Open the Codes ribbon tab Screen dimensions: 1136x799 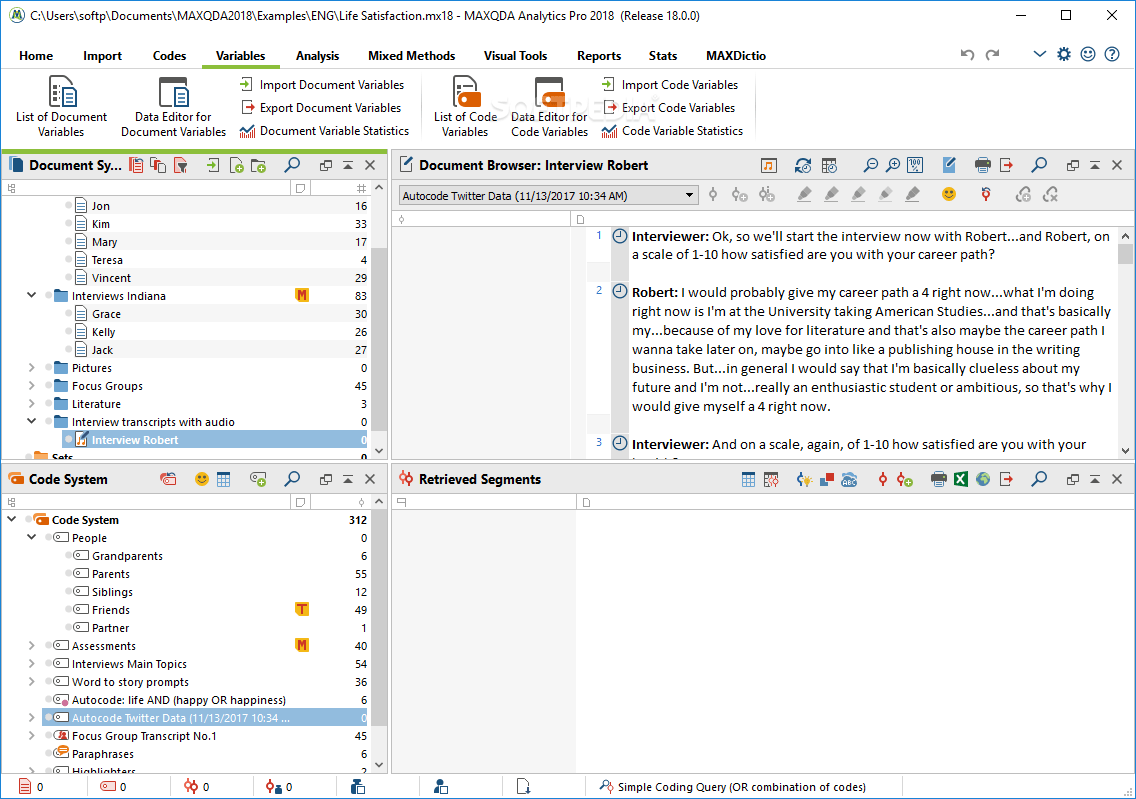[x=170, y=56]
